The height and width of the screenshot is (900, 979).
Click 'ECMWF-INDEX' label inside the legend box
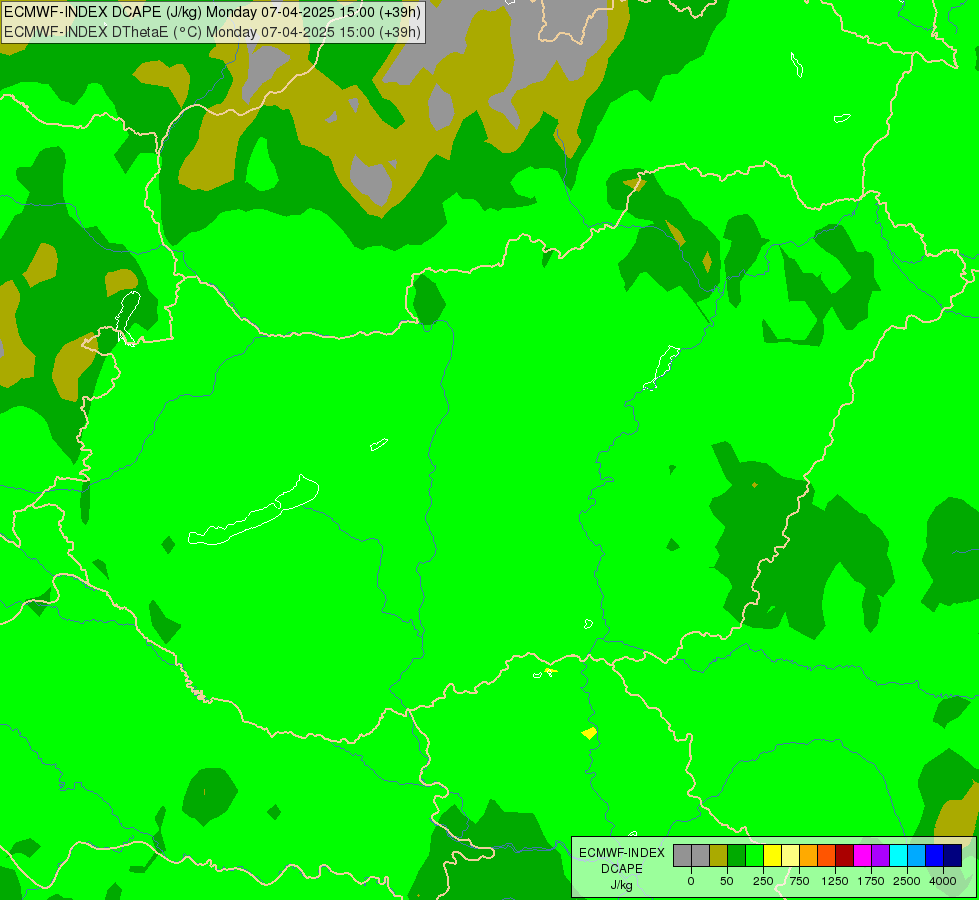click(622, 853)
